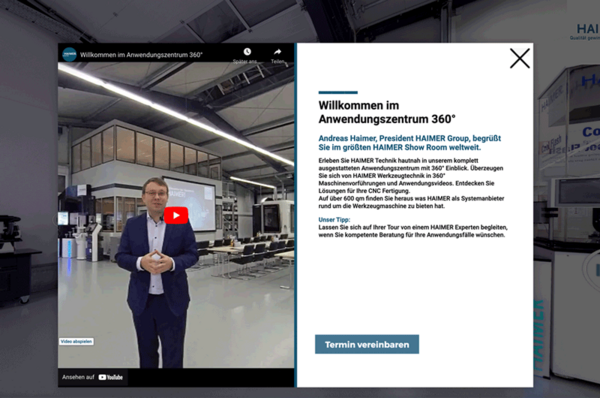The image size is (600, 398).
Task: Close the welcome dialog with the X
Action: tap(520, 58)
